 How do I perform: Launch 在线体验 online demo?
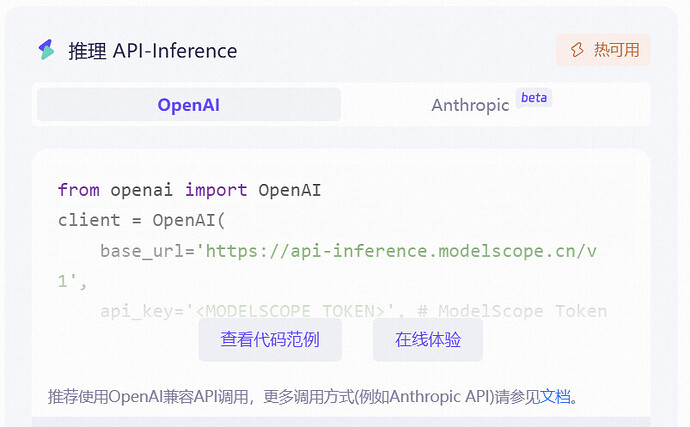coord(428,340)
